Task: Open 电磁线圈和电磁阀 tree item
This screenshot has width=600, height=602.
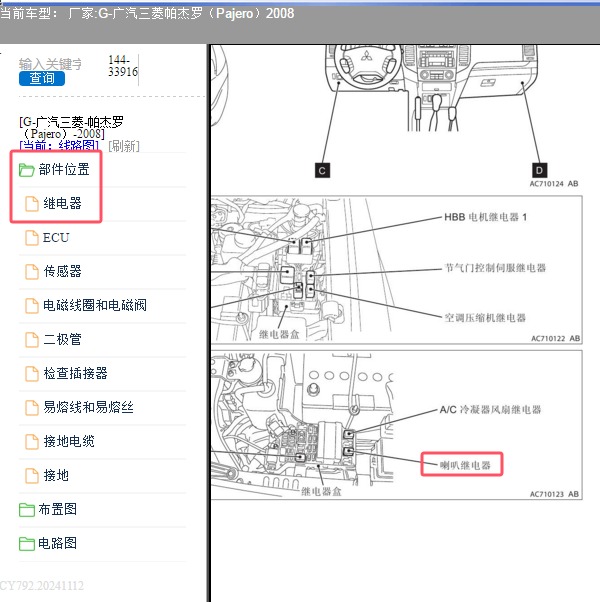Action: [95, 305]
